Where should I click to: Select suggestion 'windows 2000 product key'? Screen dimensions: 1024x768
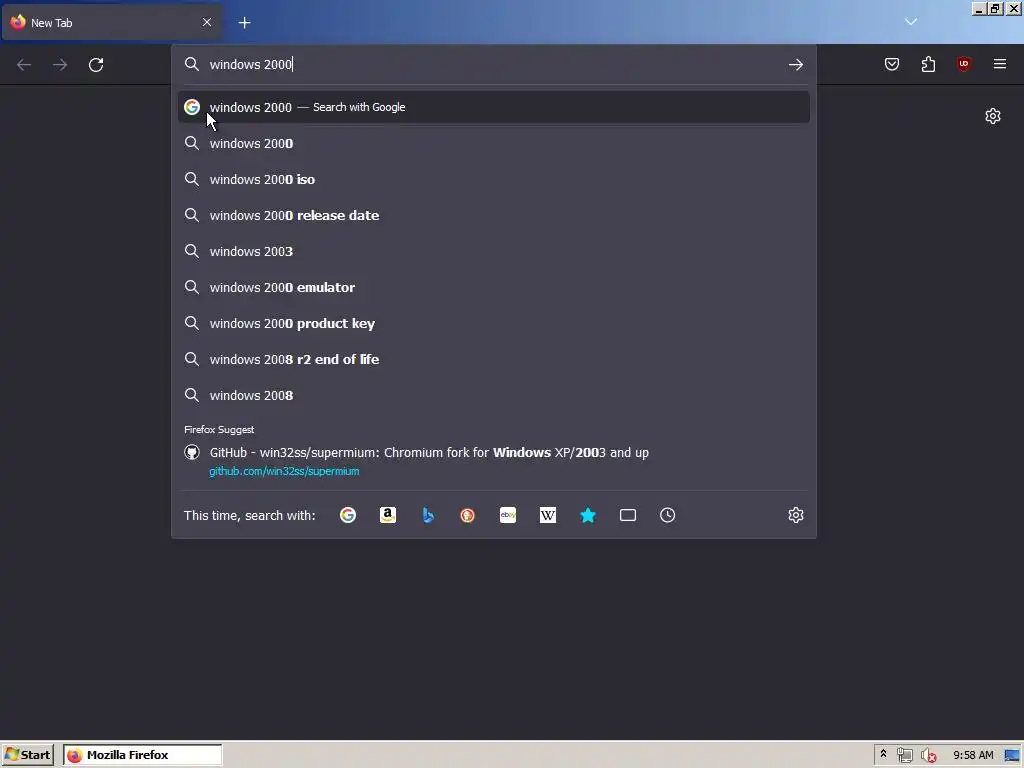pos(494,323)
